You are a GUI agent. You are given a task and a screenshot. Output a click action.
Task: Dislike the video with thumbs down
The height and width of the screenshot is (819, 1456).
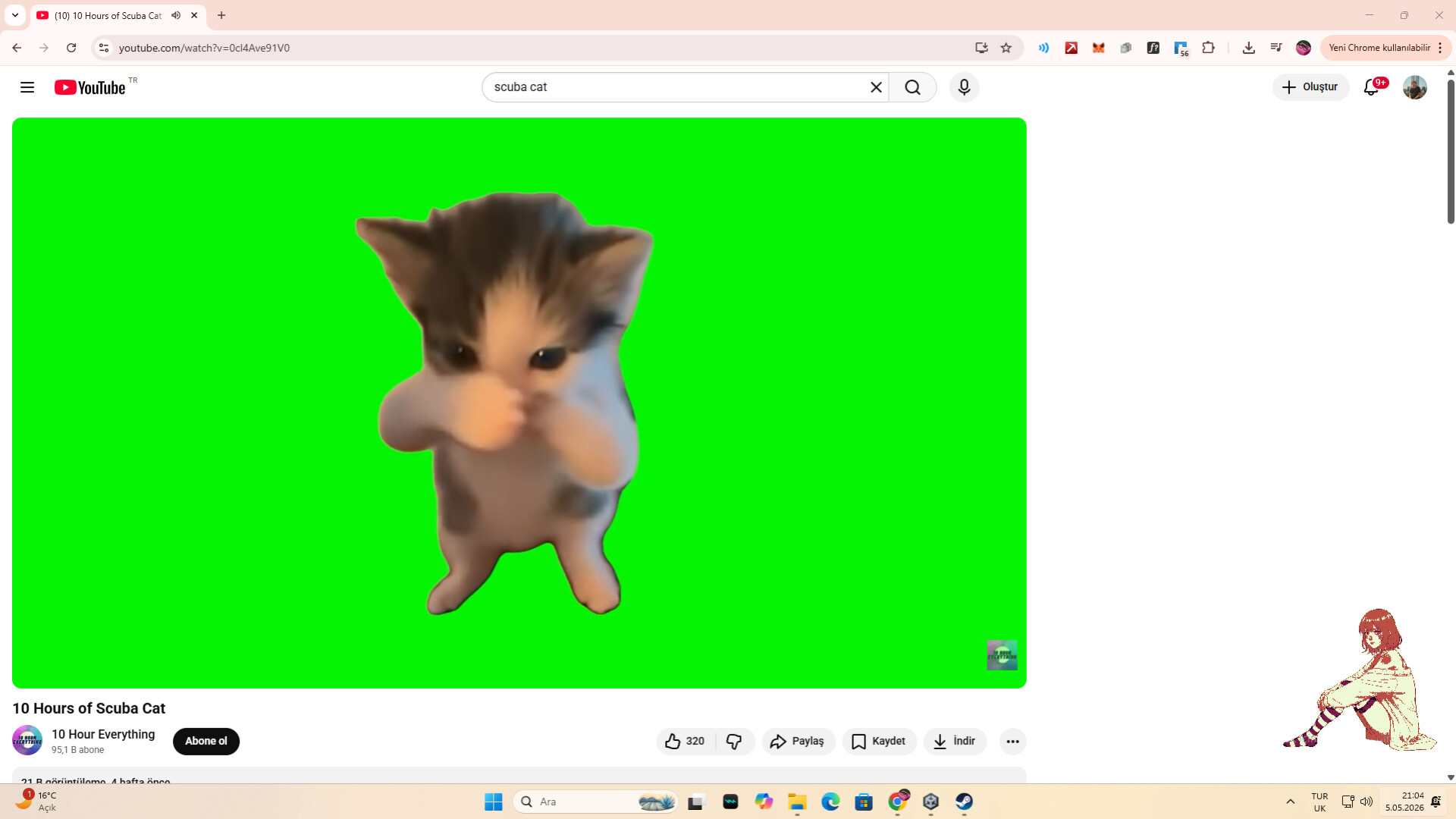[734, 741]
